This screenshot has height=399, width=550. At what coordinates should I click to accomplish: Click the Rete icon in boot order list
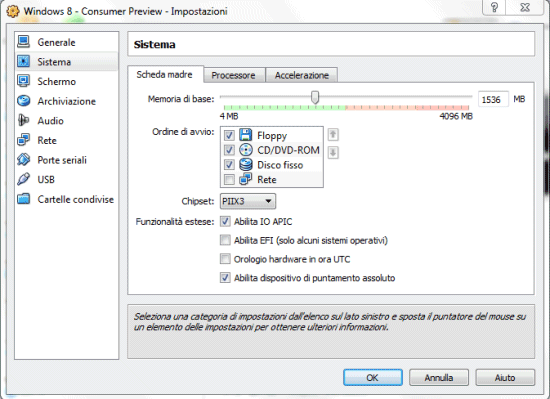246,179
